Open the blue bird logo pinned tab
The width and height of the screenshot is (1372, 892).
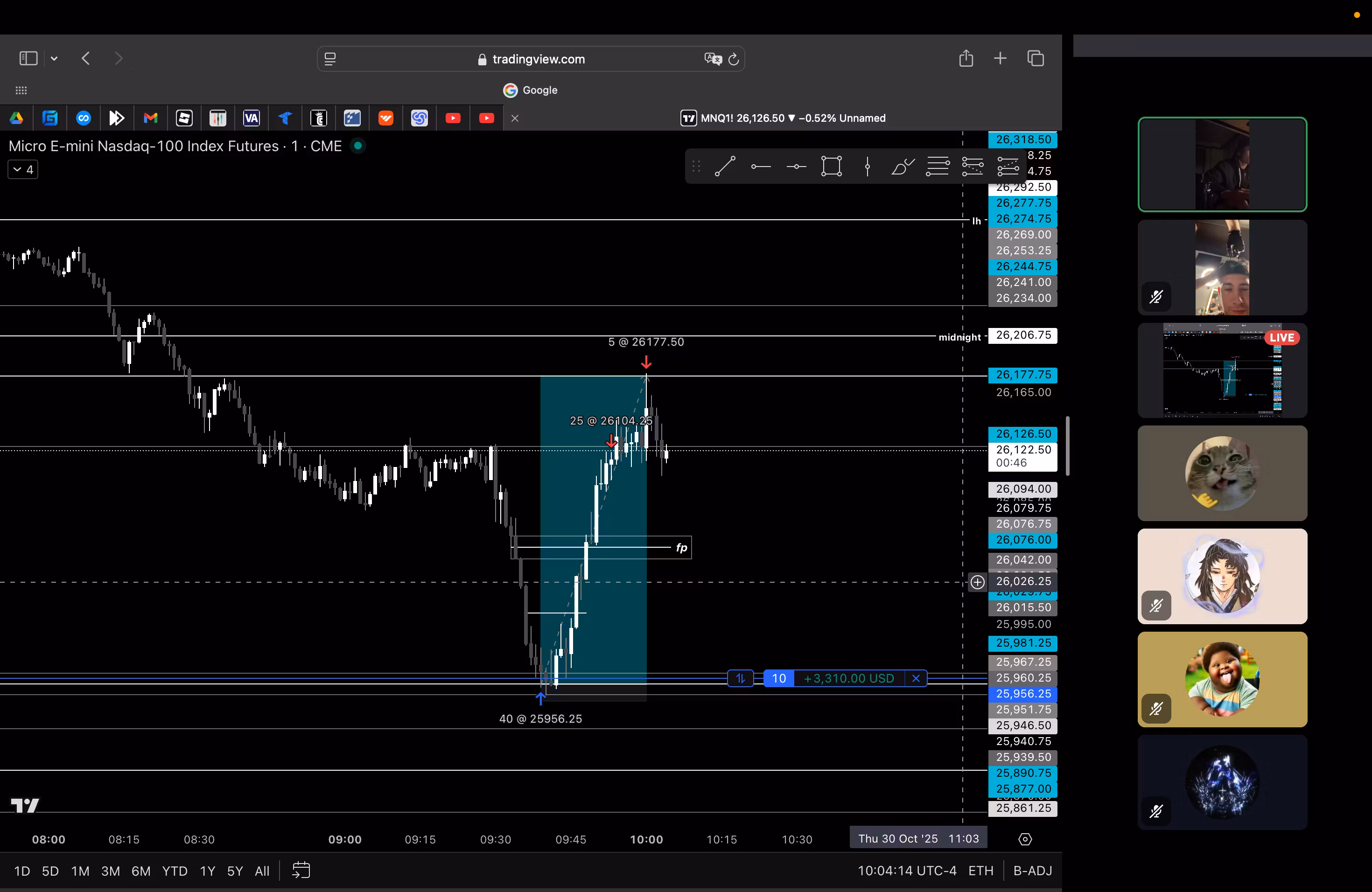click(x=285, y=118)
